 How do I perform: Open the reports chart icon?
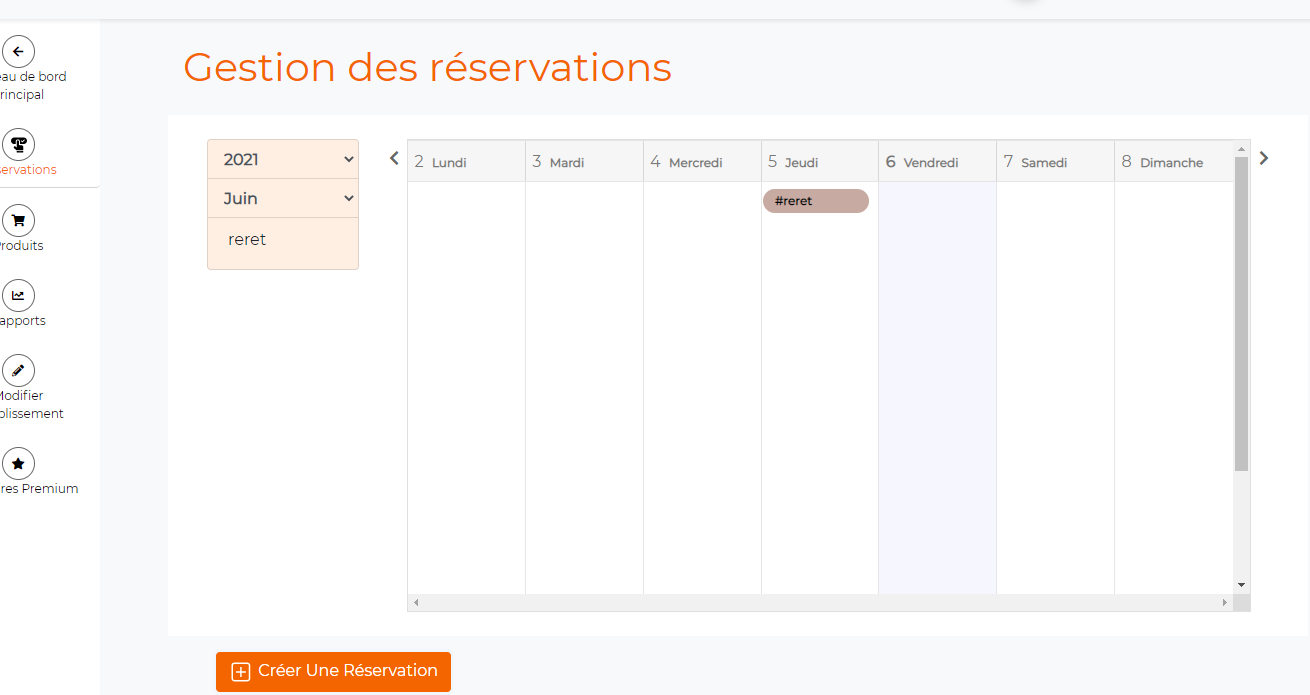[x=18, y=296]
